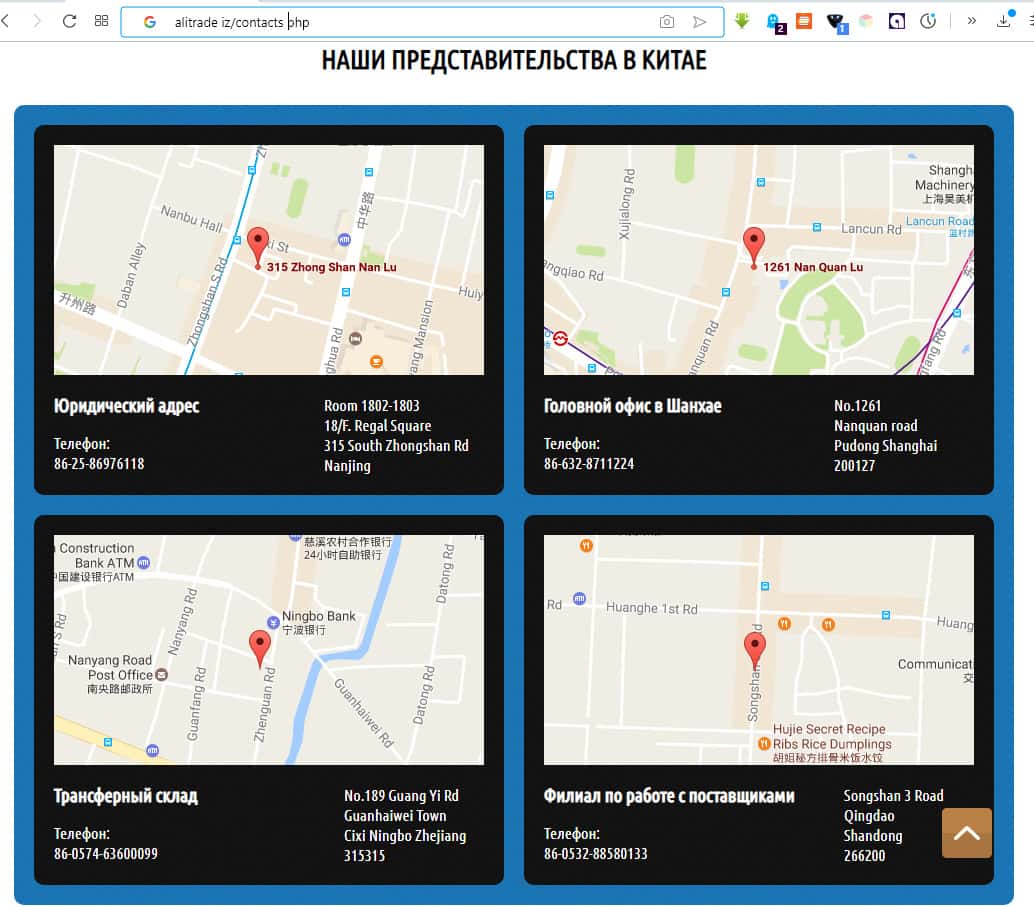Click the pastel cube extension icon
1034x907 pixels.
tap(866, 20)
